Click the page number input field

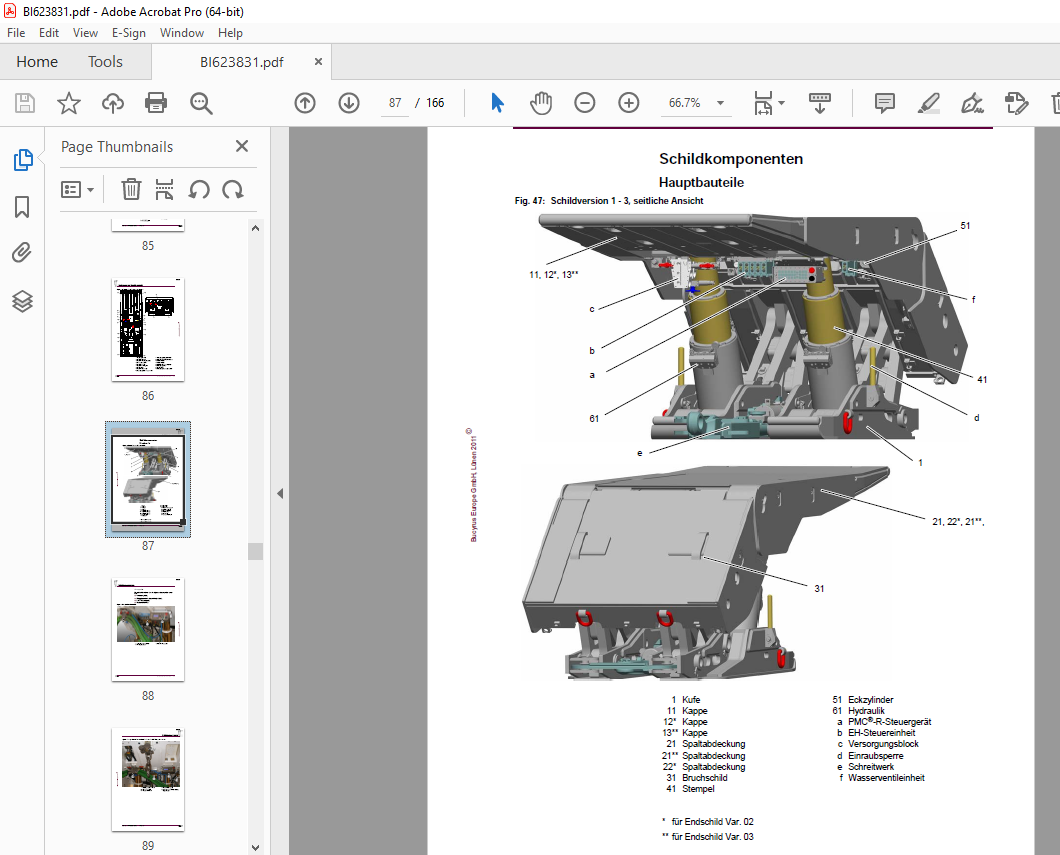[395, 103]
